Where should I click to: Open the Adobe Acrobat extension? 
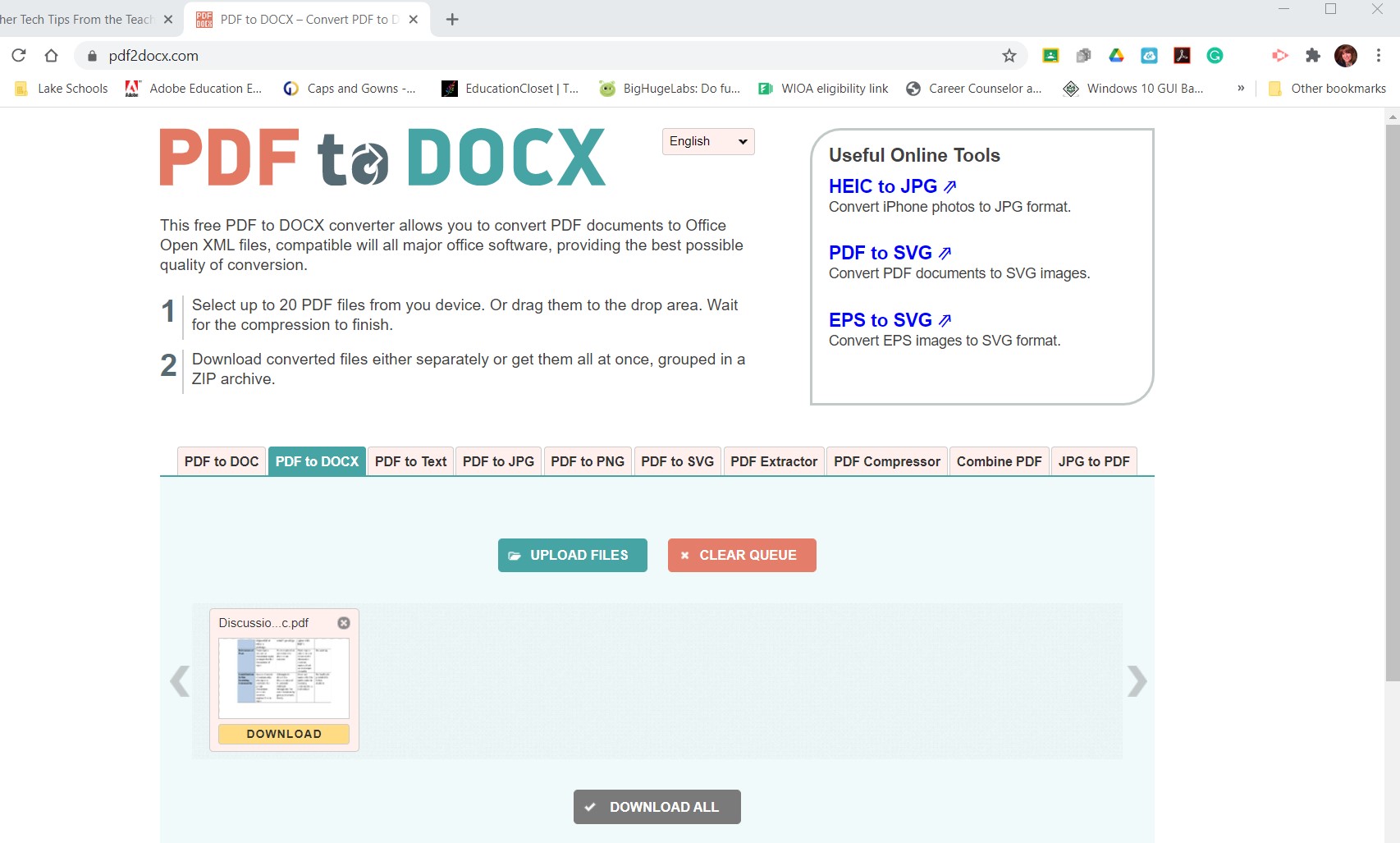coord(1182,55)
